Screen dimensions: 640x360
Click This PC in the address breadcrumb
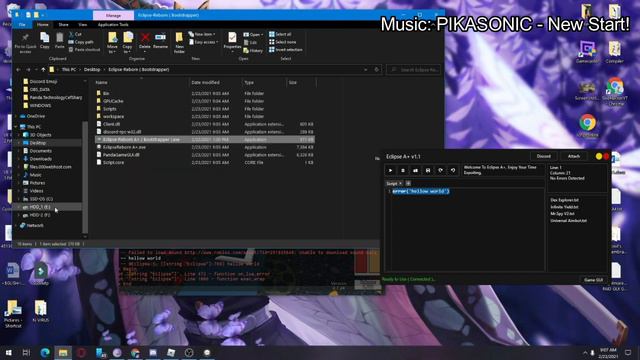tap(69, 70)
